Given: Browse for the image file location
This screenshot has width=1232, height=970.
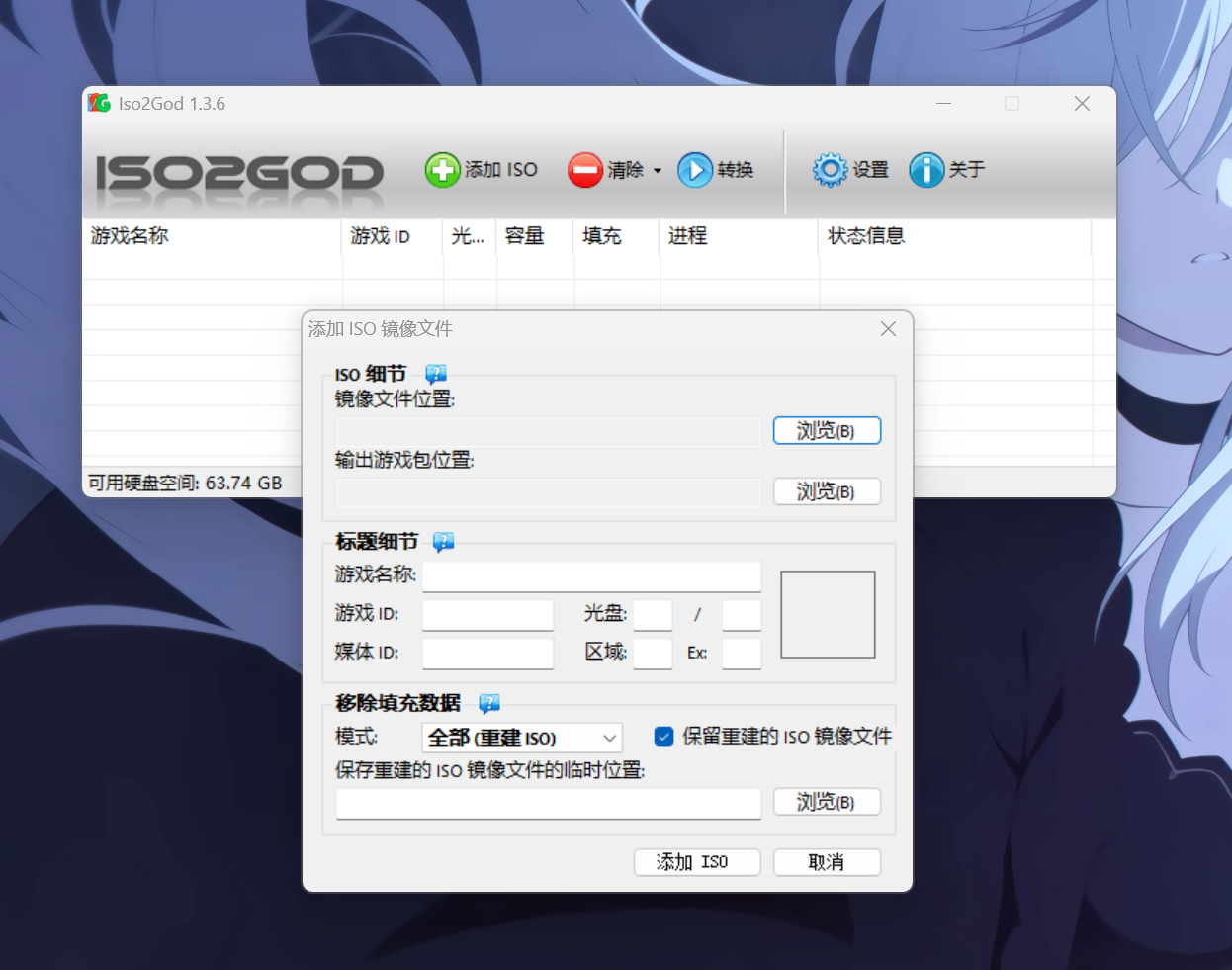Looking at the screenshot, I should tap(826, 431).
